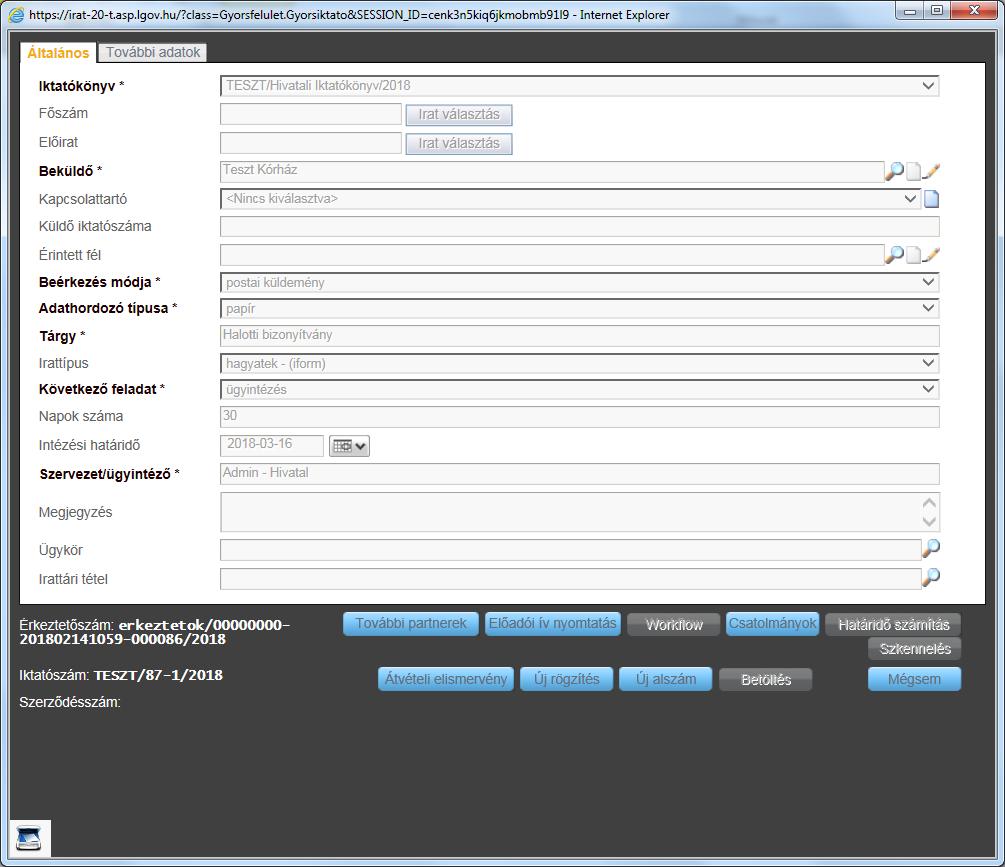Click the Szerződésszám label
1005x867 pixels.
pyautogui.click(x=70, y=702)
